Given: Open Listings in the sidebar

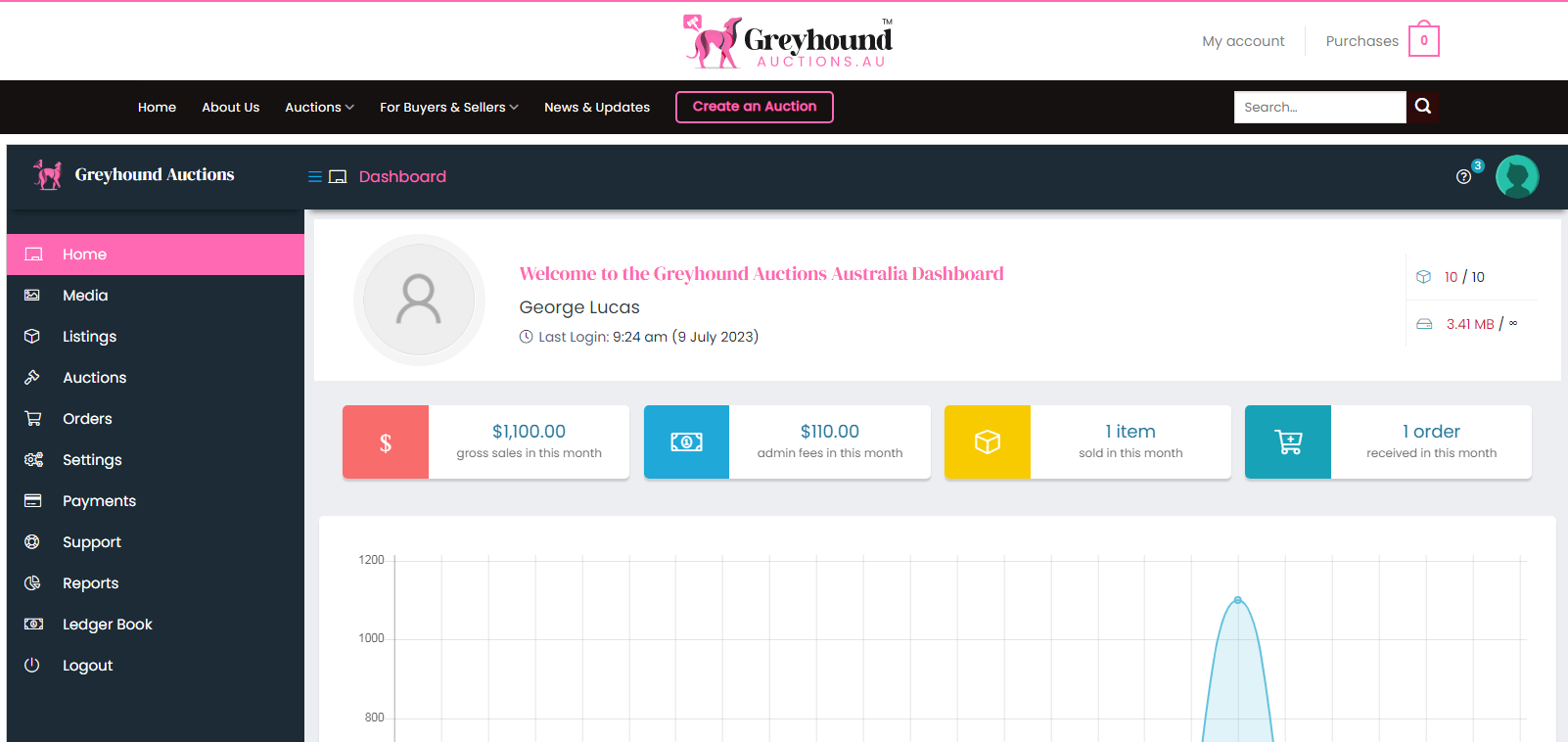Looking at the screenshot, I should 156,337.
